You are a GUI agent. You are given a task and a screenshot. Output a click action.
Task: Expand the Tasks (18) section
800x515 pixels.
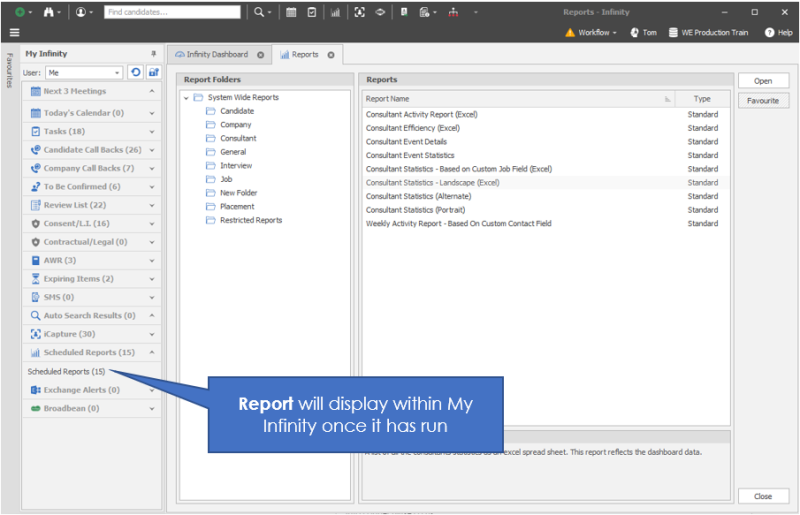[152, 132]
